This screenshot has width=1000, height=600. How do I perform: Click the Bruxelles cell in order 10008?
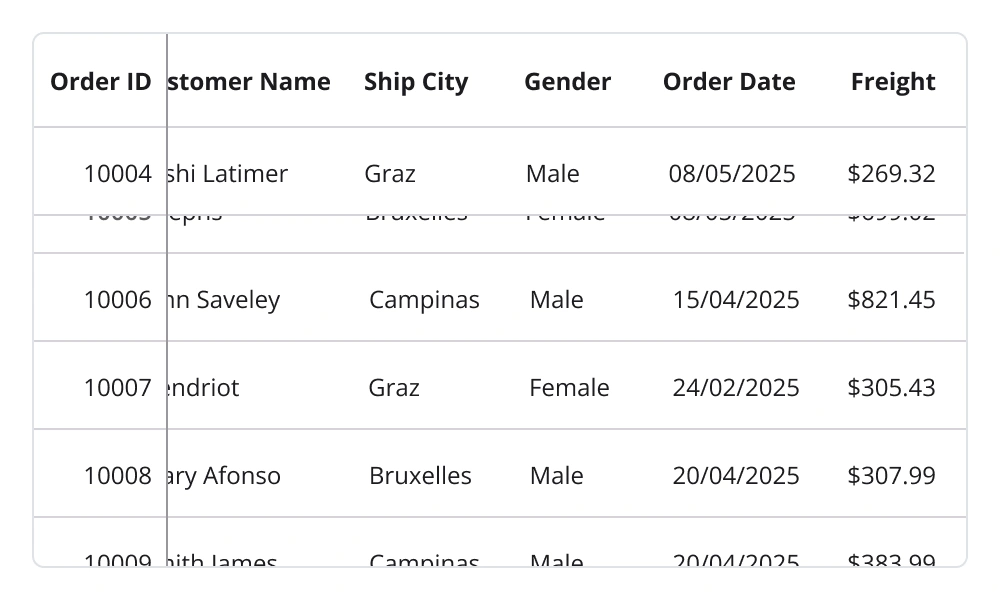420,476
